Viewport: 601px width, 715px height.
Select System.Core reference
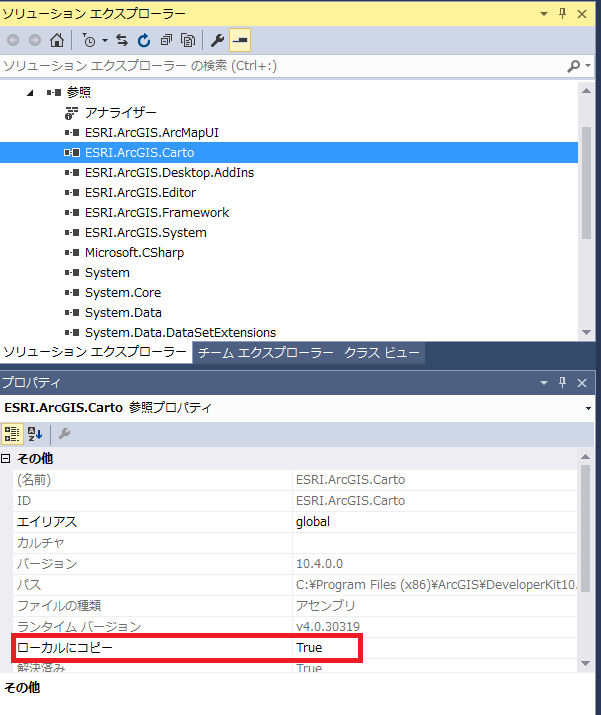coord(123,293)
